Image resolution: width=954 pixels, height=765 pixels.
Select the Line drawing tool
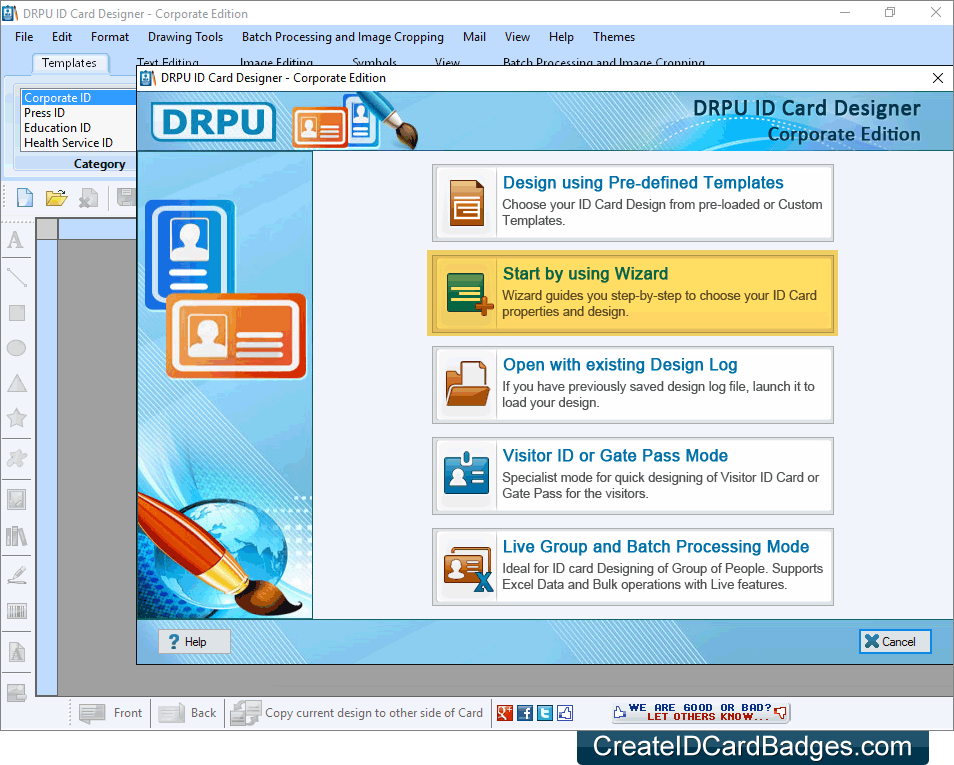click(16, 277)
